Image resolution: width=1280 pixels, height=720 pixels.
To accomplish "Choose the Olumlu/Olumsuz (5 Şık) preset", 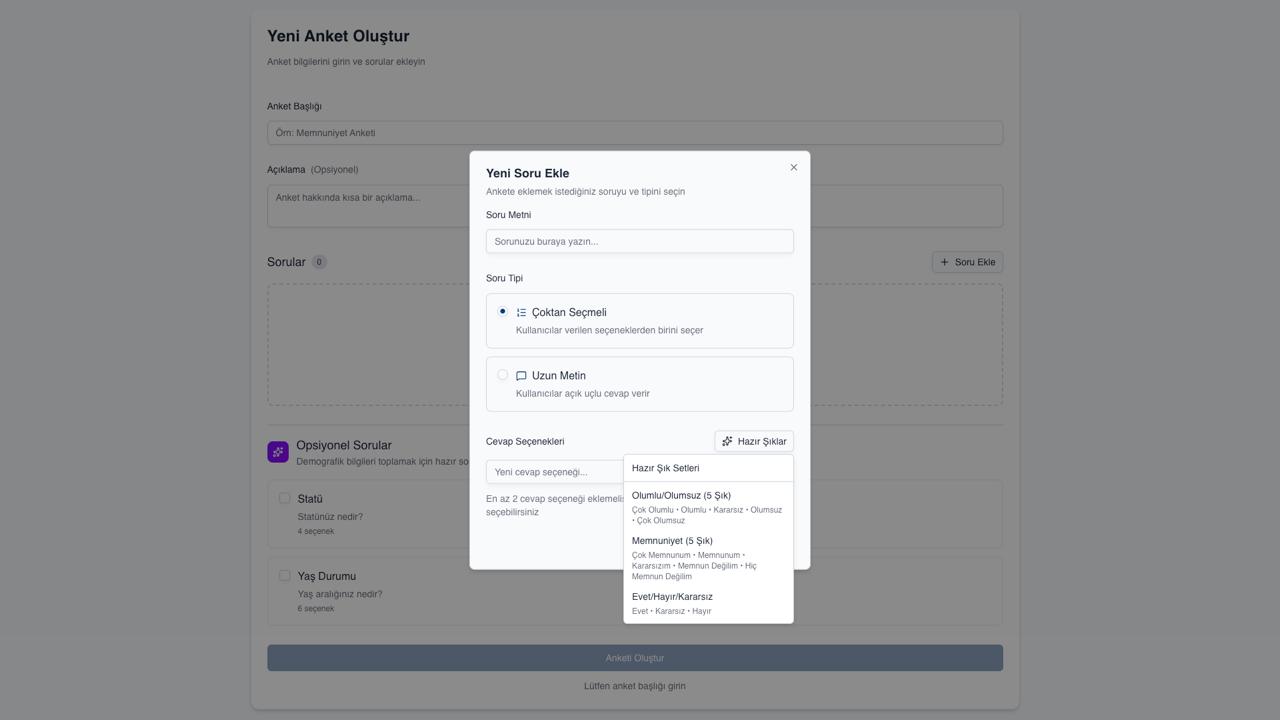I will [x=708, y=507].
